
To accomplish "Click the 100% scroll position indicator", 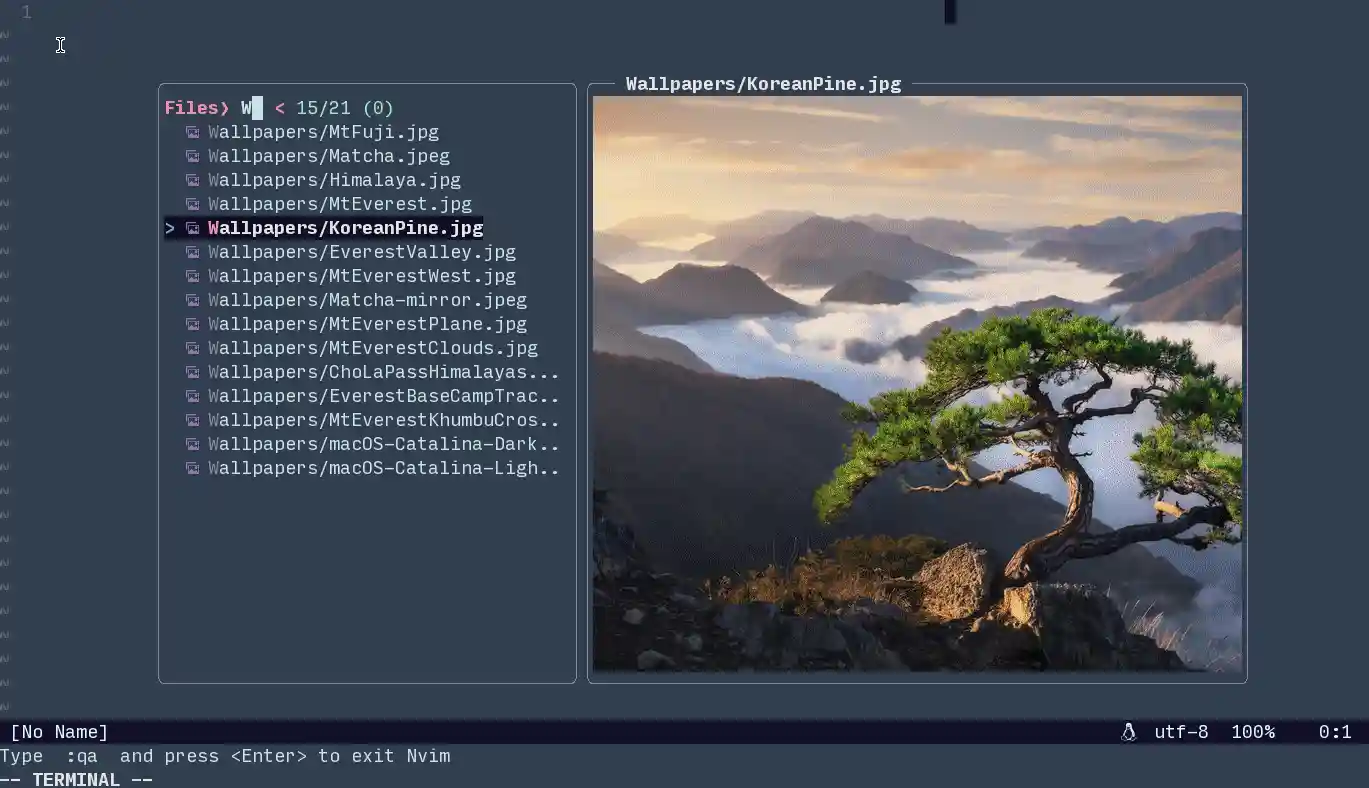I will (x=1252, y=732).
